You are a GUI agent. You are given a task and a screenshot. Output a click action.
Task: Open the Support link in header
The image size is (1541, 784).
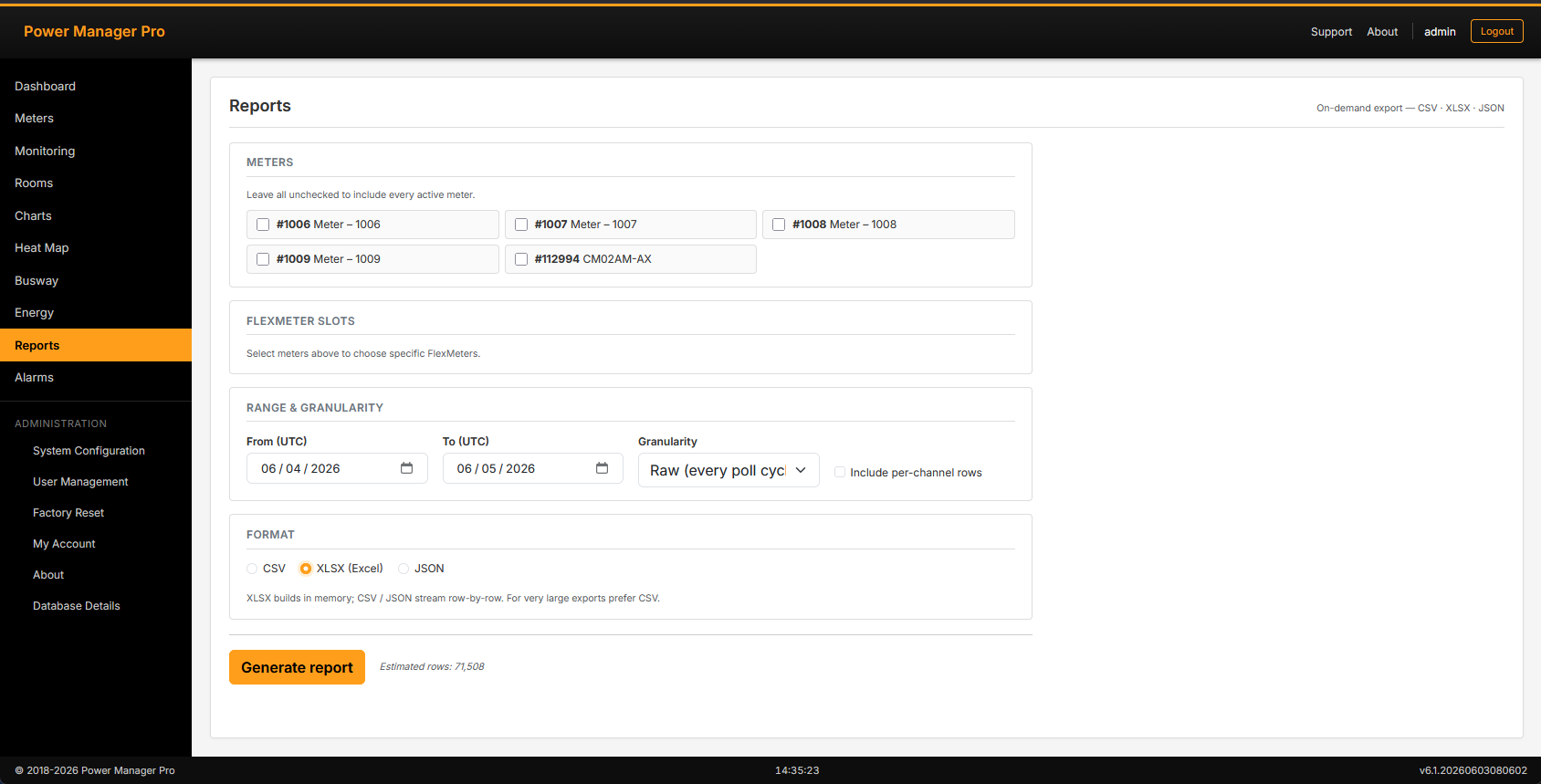click(x=1331, y=32)
